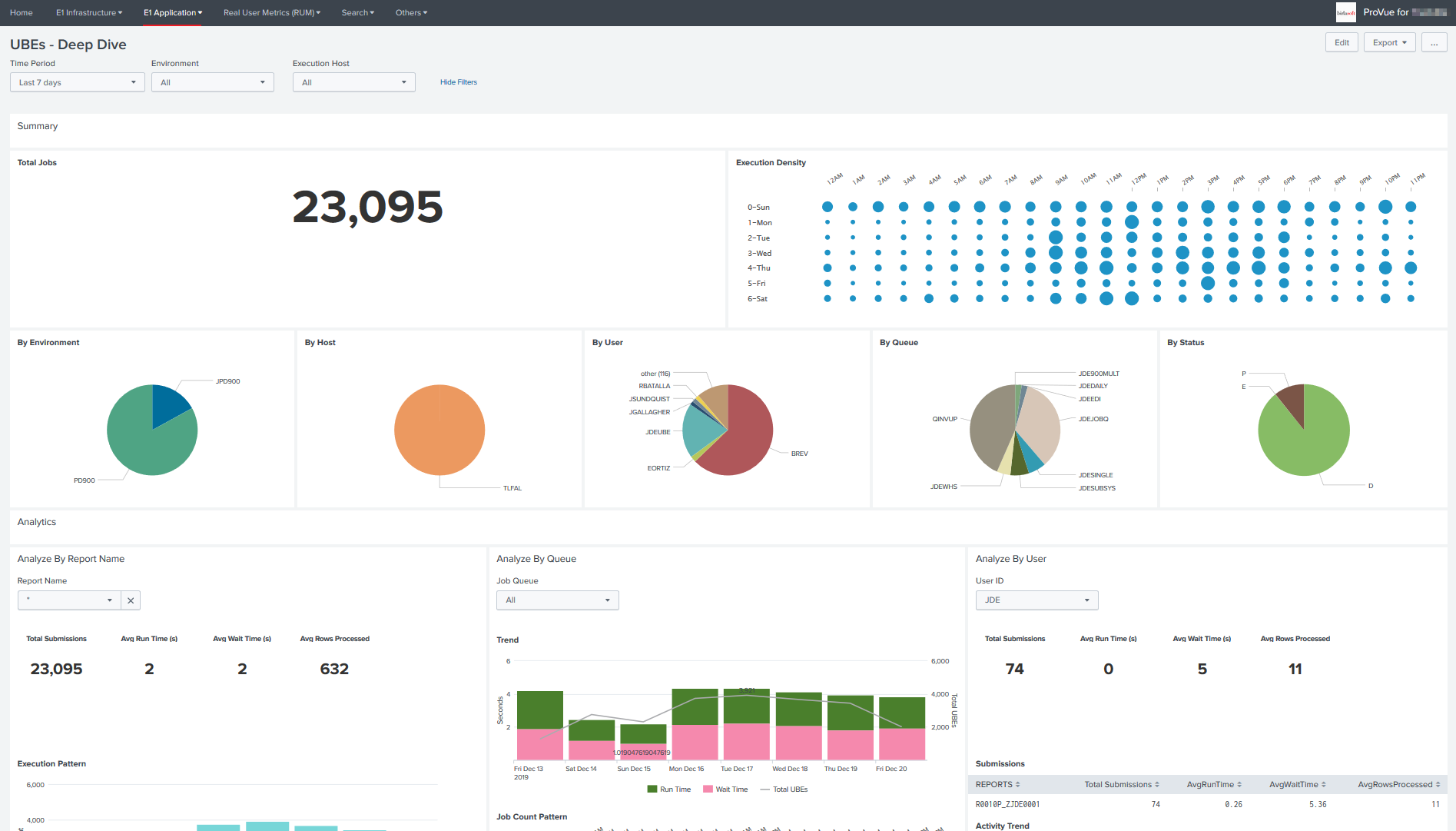Sort table by AvgRowsProcessed column
Screen dimensions: 1456x831
[1398, 784]
